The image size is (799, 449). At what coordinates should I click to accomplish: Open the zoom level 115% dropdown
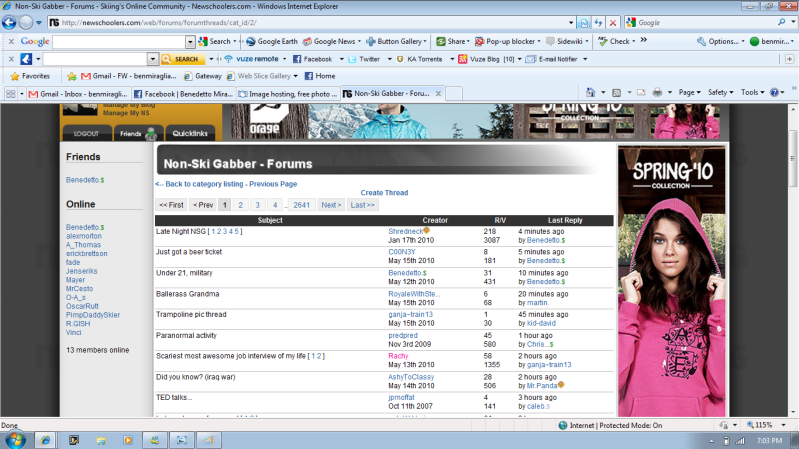pyautogui.click(x=784, y=425)
